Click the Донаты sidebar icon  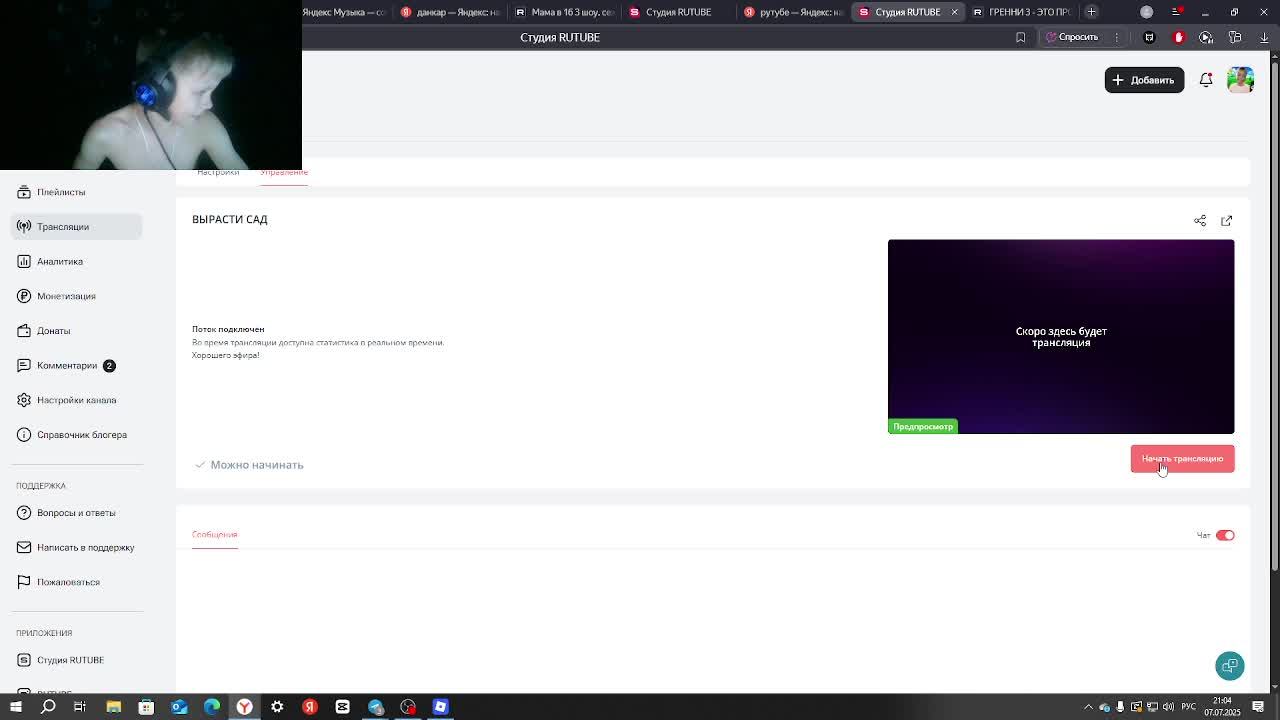[24, 331]
